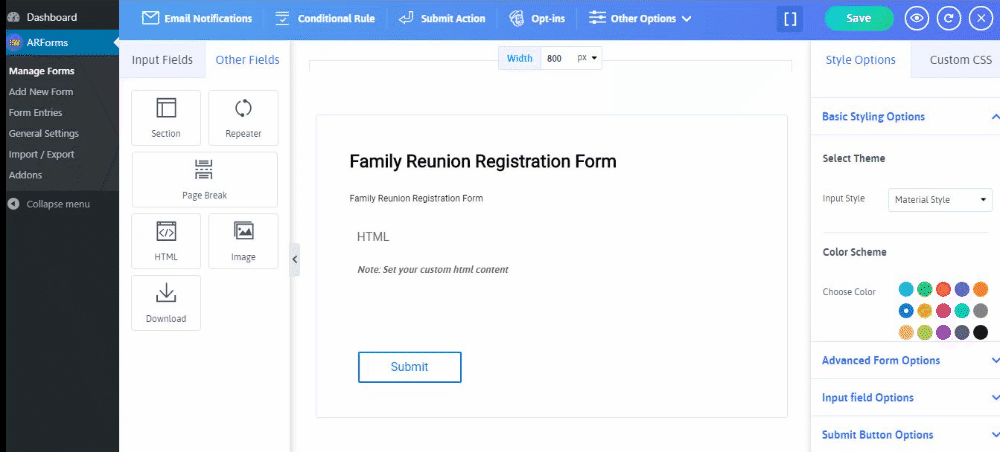Open the Input Style dropdown
The image size is (1000, 452).
coord(940,200)
